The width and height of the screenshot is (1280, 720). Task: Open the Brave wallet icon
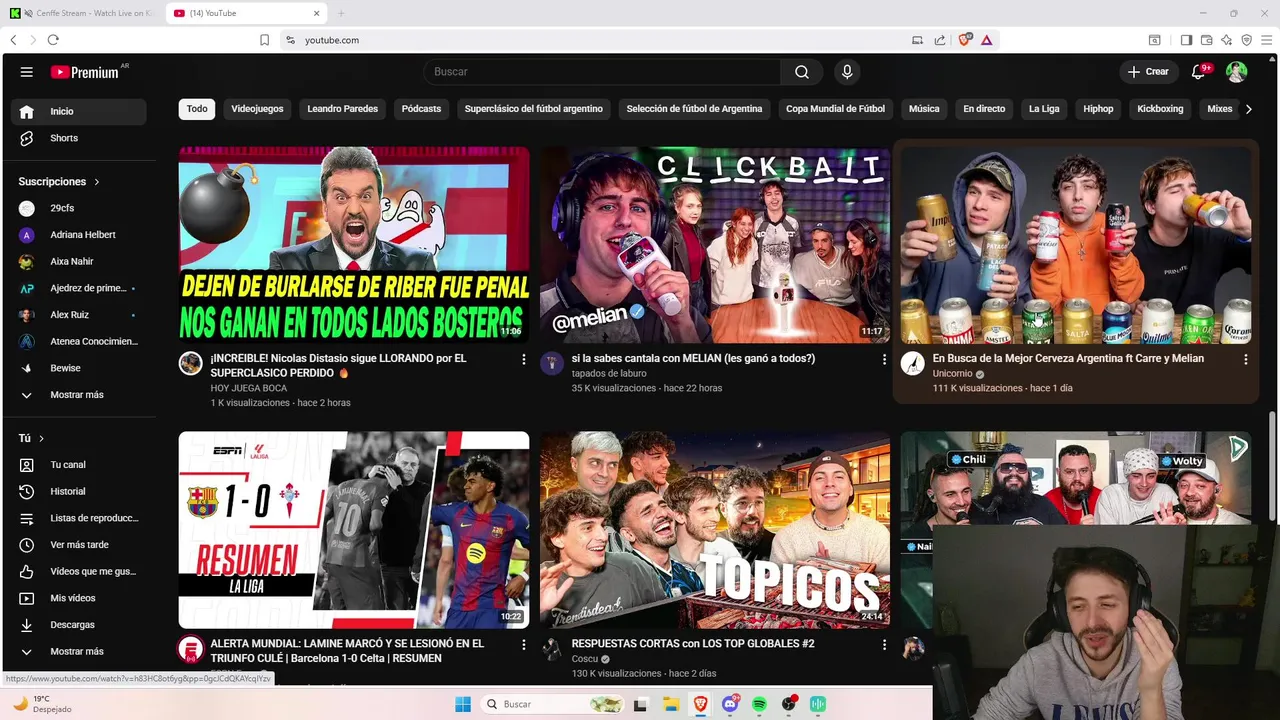click(1206, 40)
